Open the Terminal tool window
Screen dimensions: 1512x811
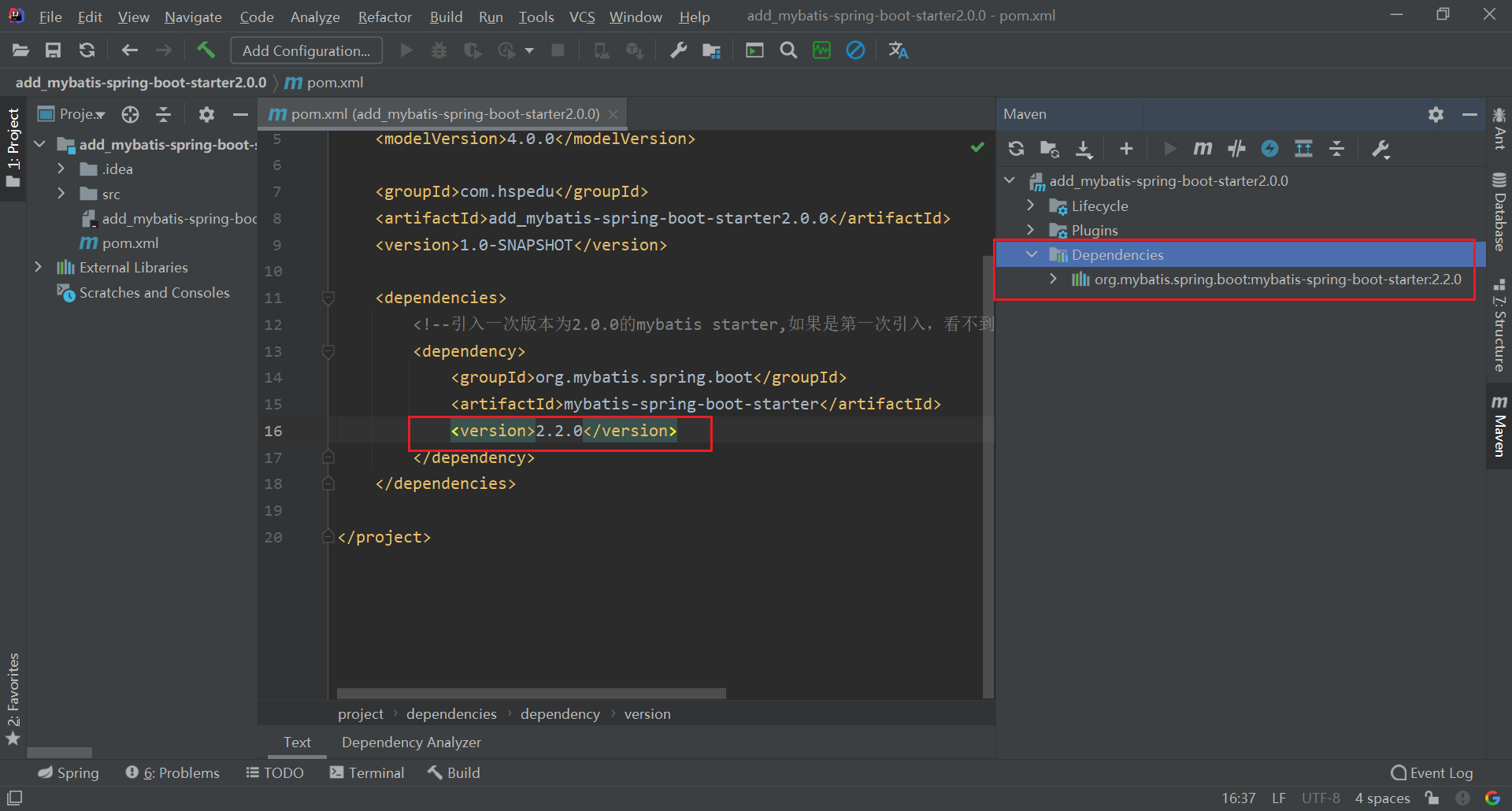coord(367,773)
